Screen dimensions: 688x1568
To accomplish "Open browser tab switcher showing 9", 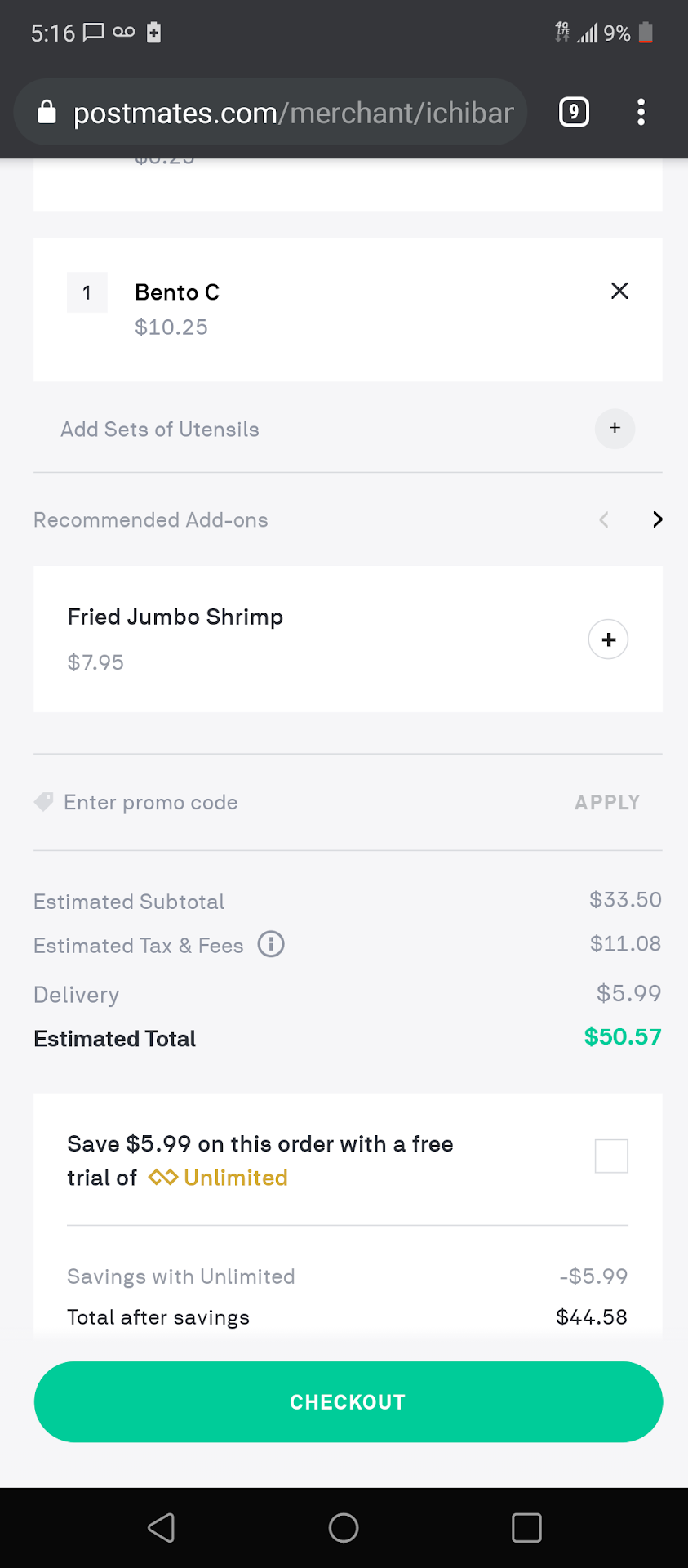I will pyautogui.click(x=574, y=112).
